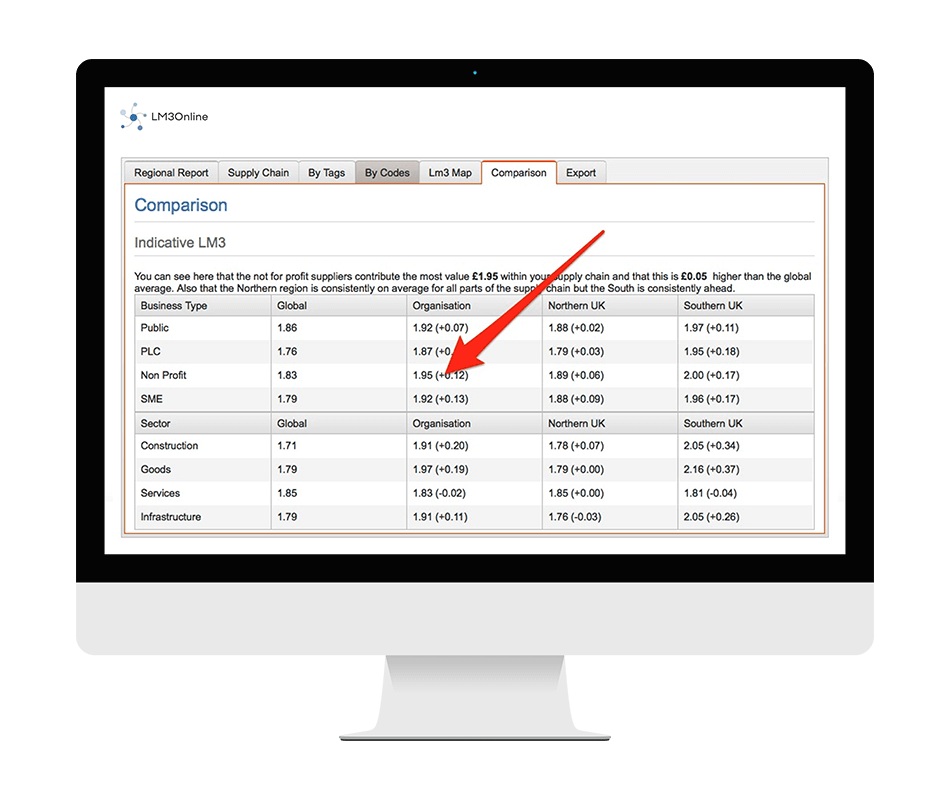Open the Supply Chain tab

(x=258, y=172)
